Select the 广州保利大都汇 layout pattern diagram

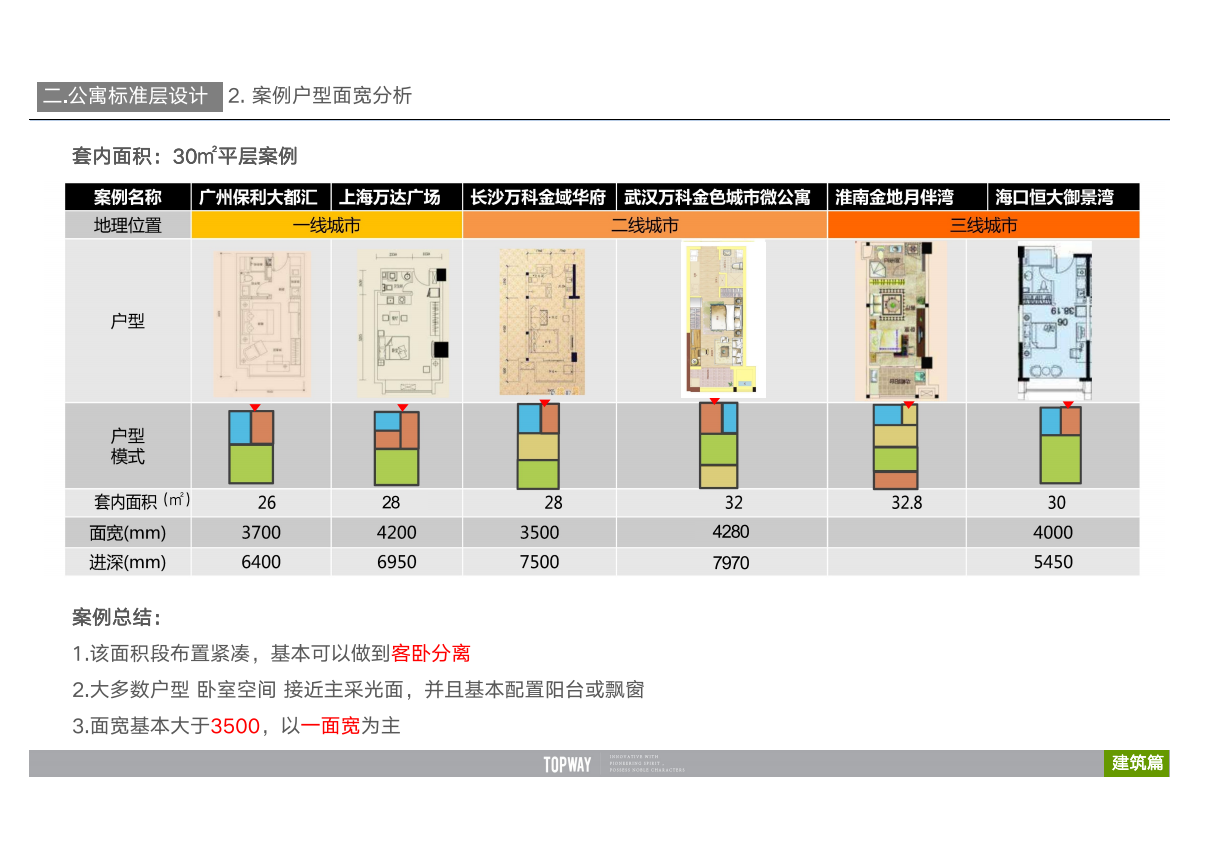(251, 447)
